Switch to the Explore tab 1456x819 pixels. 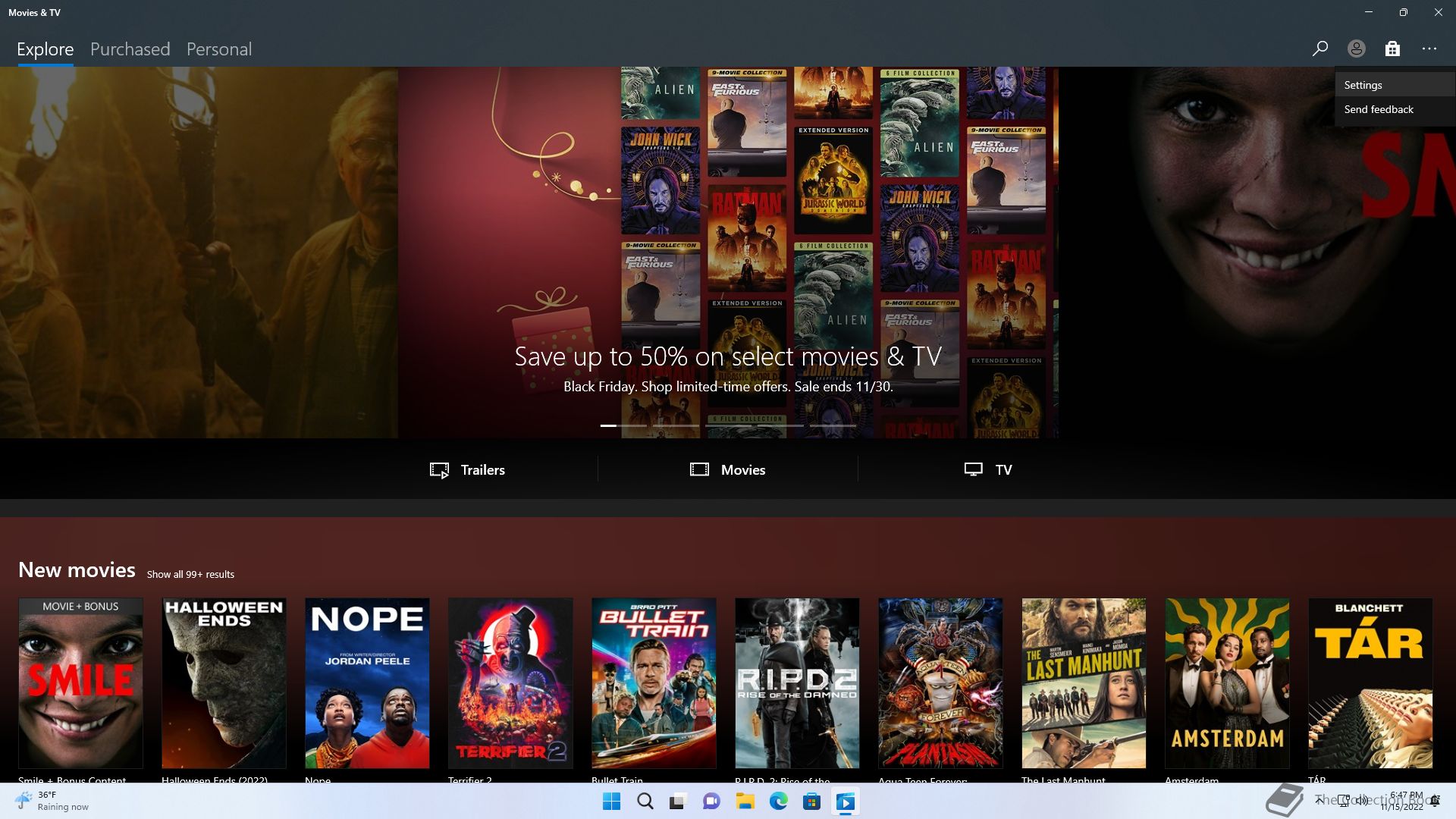click(x=45, y=49)
